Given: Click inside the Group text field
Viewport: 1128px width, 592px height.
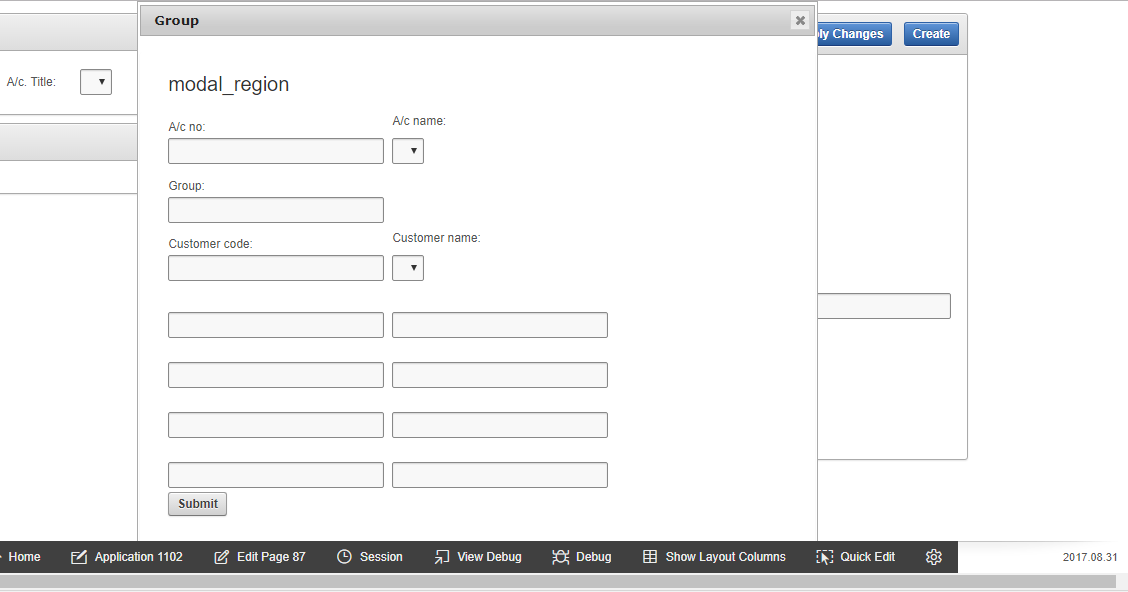Looking at the screenshot, I should [275, 209].
